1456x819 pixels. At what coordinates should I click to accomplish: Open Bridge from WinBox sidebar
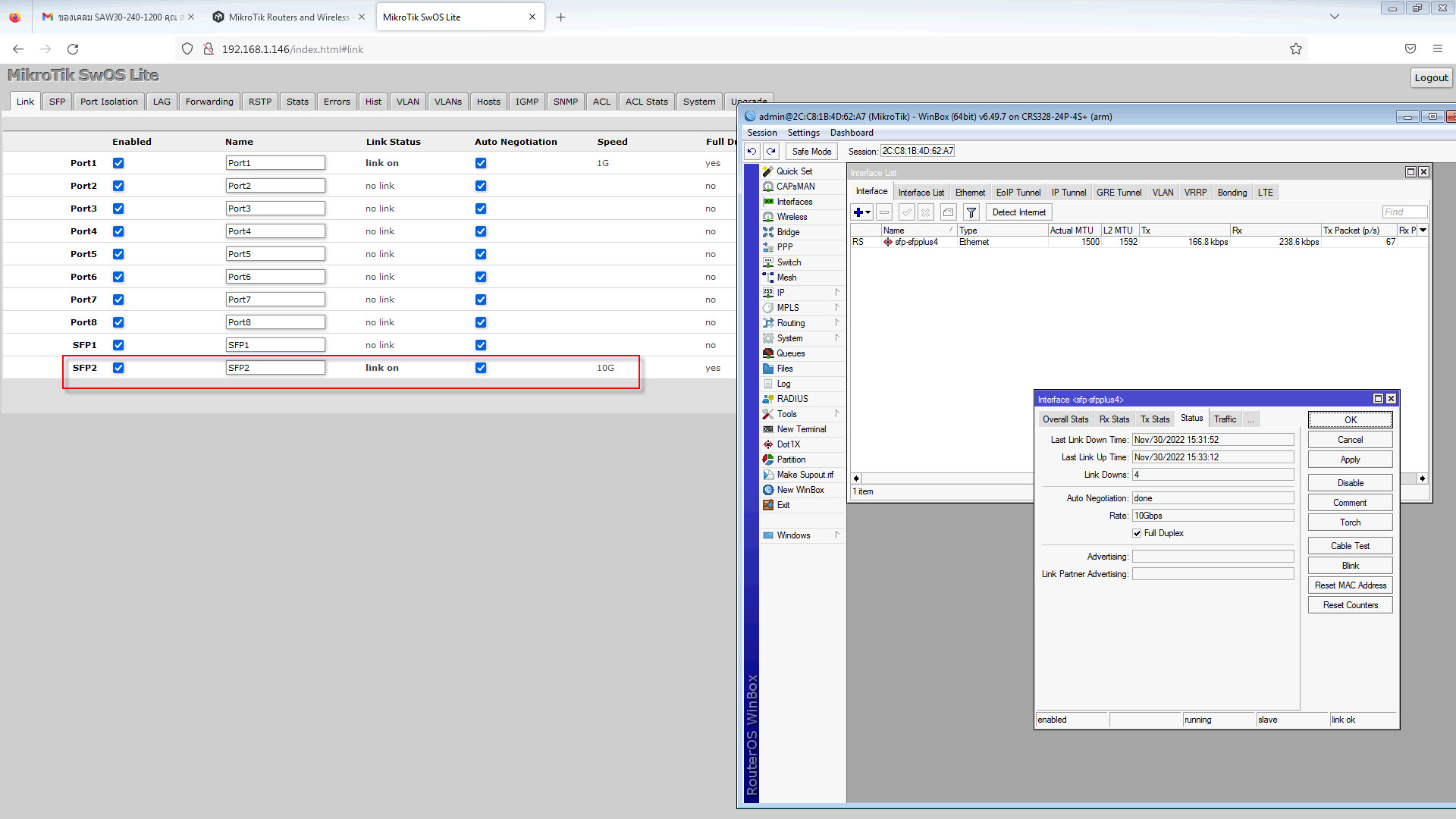pos(788,232)
